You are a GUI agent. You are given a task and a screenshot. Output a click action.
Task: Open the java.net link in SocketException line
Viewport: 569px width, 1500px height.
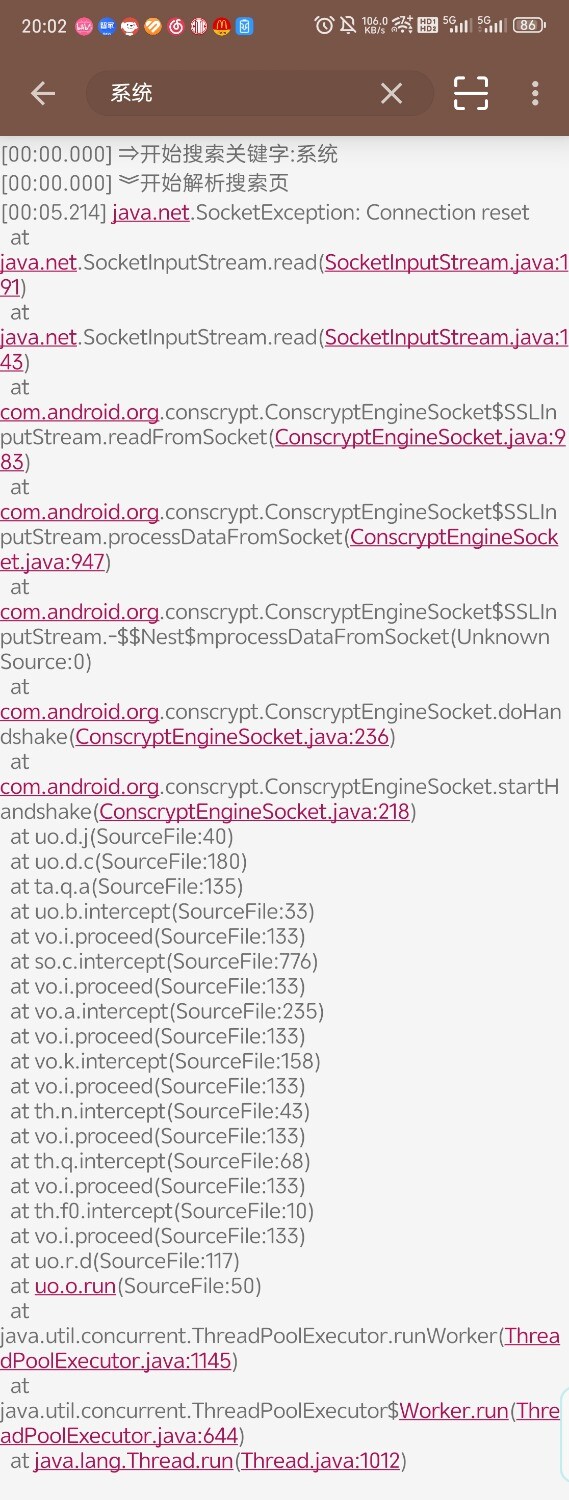pyautogui.click(x=151, y=212)
